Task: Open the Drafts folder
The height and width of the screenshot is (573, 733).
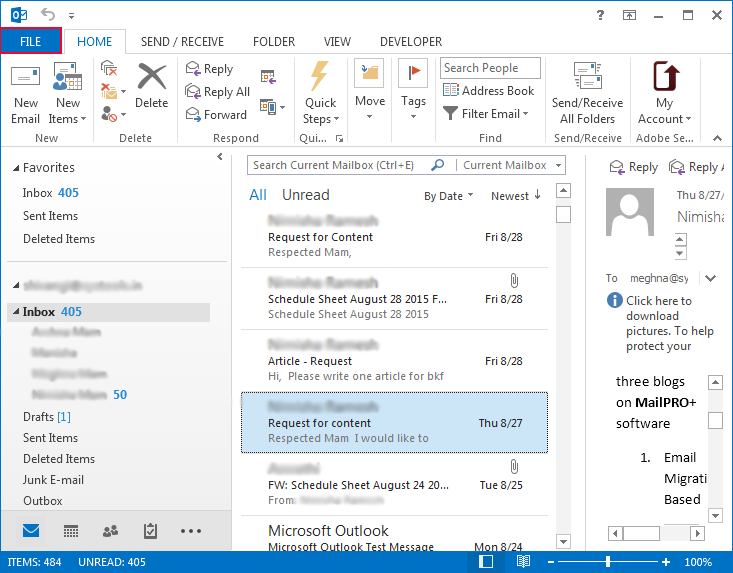Action: [x=47, y=417]
